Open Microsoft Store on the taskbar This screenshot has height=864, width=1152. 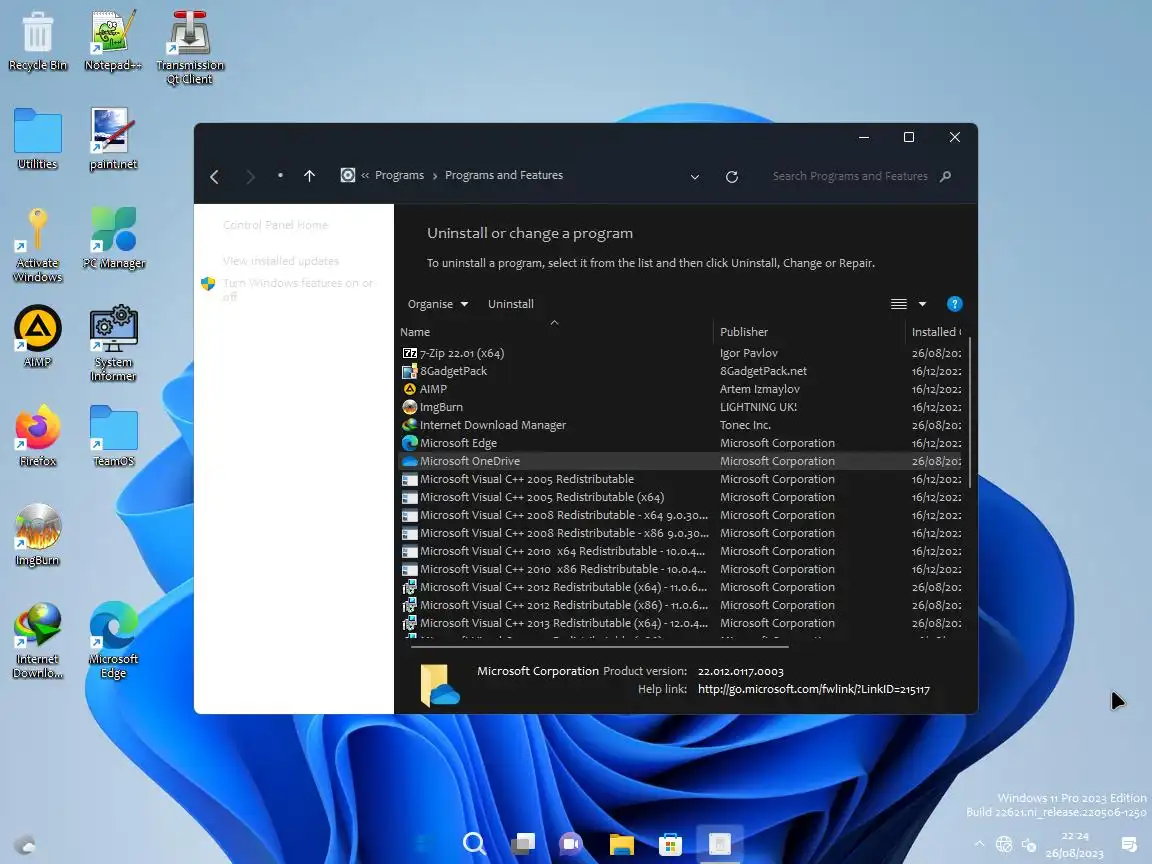670,843
